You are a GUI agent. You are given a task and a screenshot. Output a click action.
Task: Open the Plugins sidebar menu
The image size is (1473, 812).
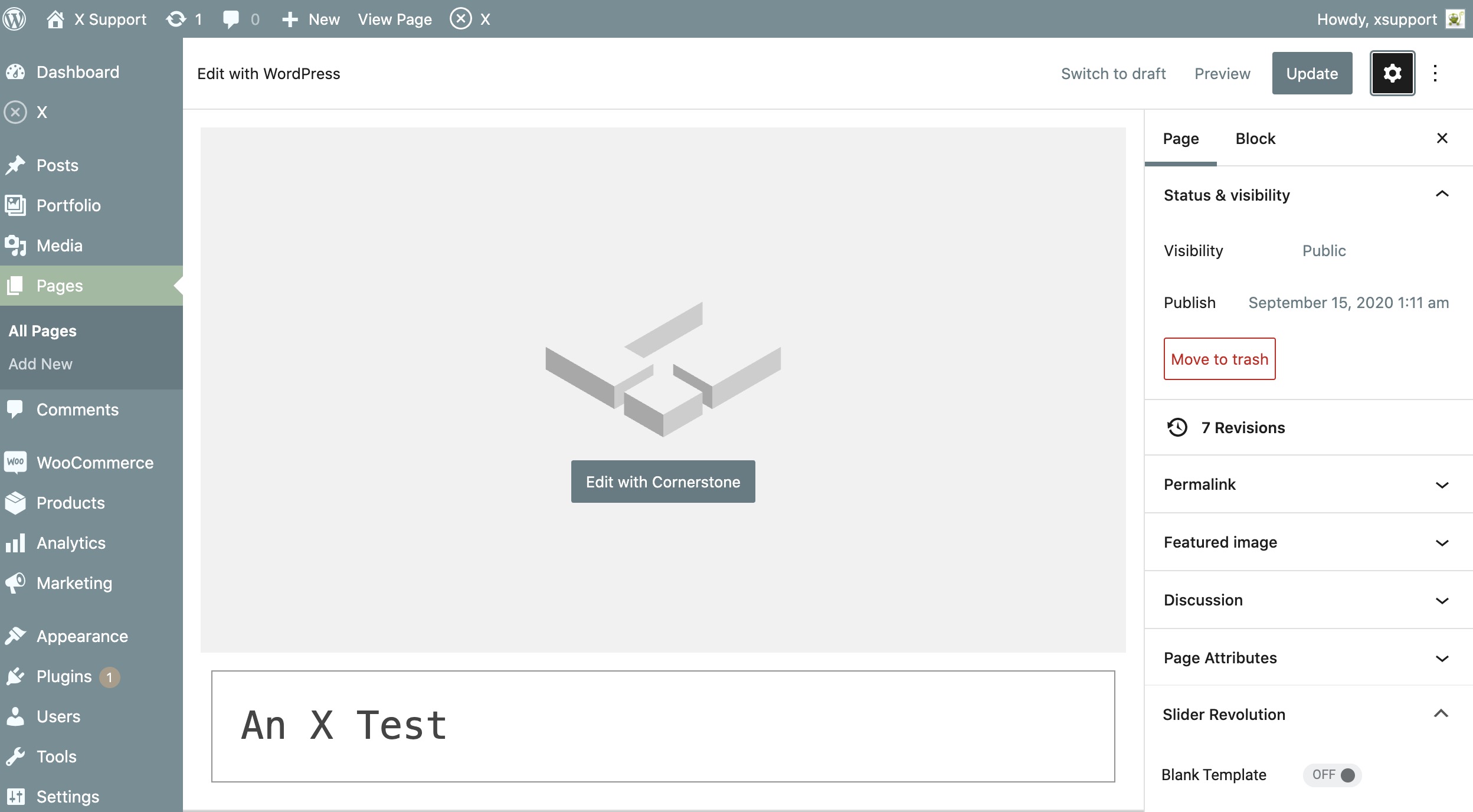[x=64, y=676]
